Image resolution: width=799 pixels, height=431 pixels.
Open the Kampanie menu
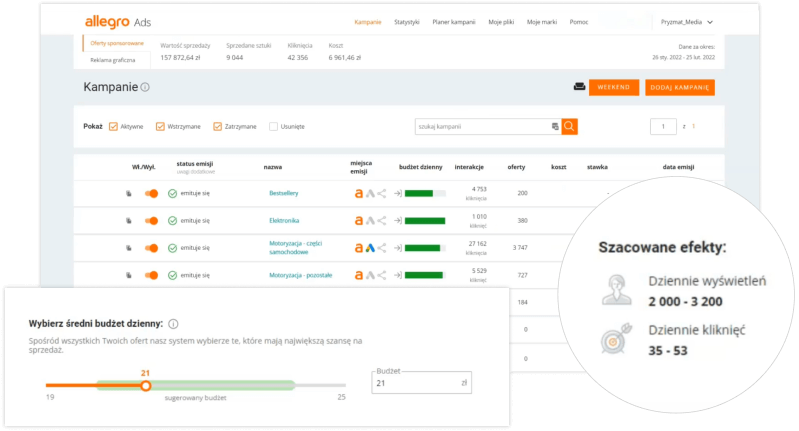pyautogui.click(x=367, y=22)
